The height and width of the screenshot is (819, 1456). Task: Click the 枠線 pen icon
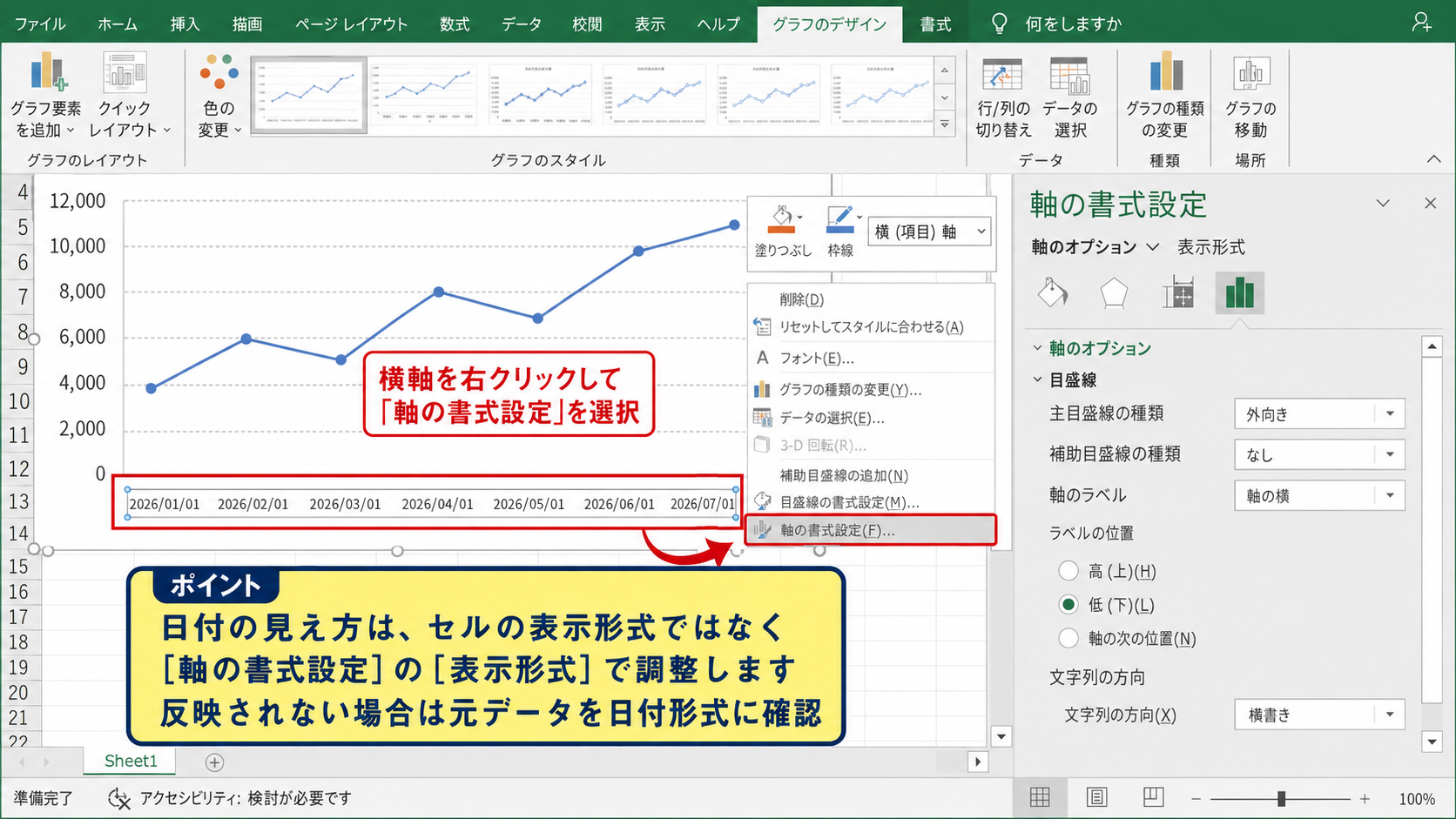coord(839,219)
